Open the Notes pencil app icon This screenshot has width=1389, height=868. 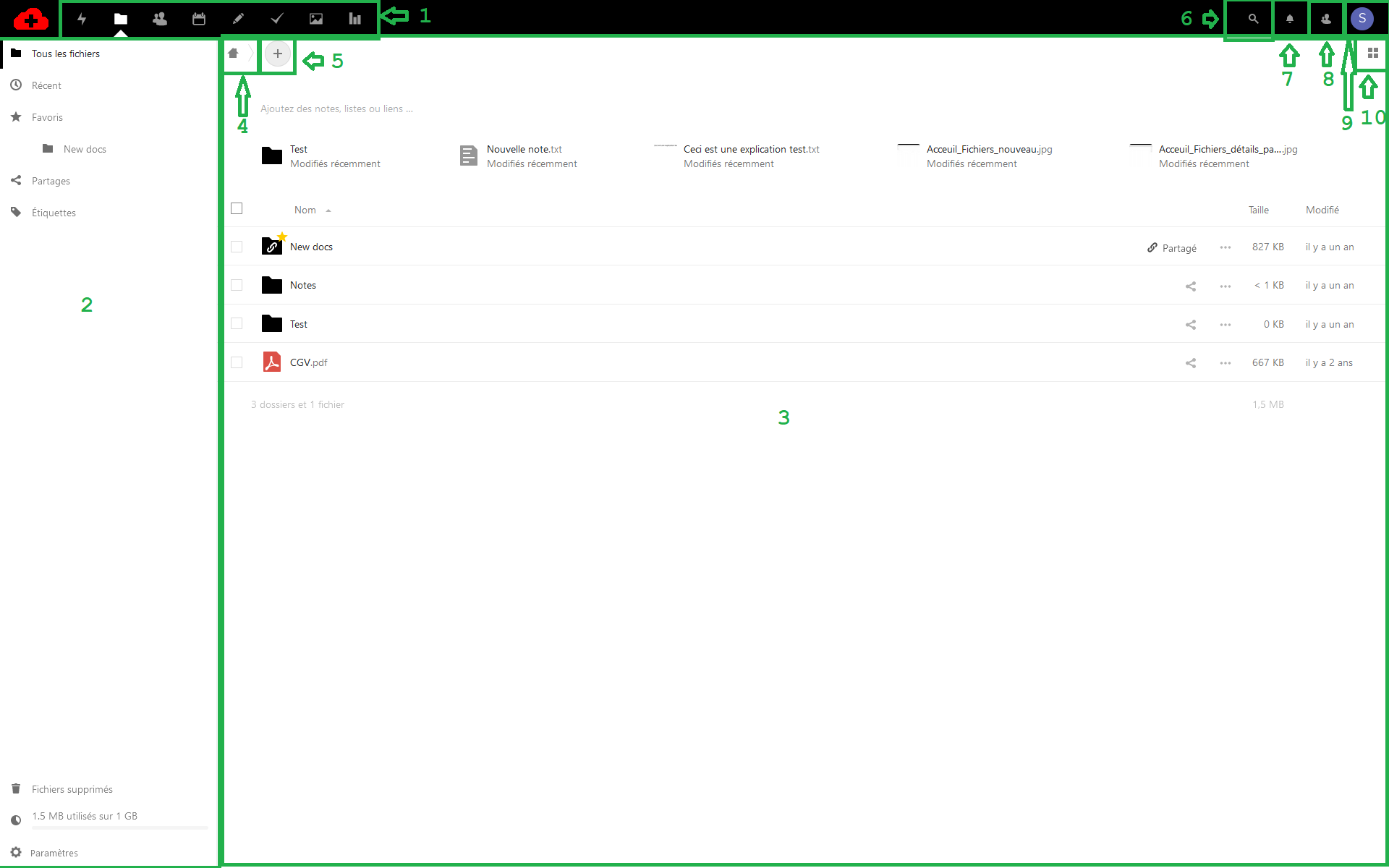pyautogui.click(x=238, y=19)
